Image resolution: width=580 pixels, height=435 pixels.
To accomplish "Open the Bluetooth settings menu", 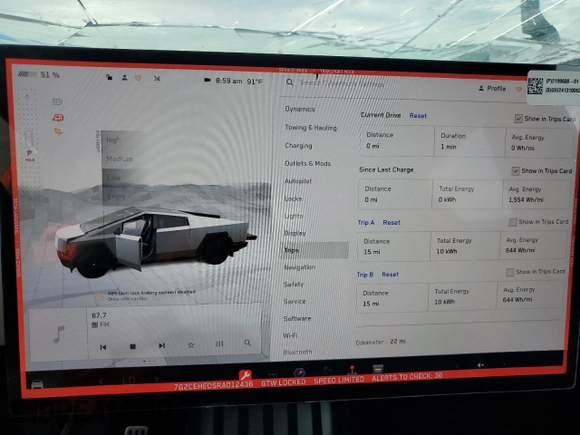I will click(297, 352).
